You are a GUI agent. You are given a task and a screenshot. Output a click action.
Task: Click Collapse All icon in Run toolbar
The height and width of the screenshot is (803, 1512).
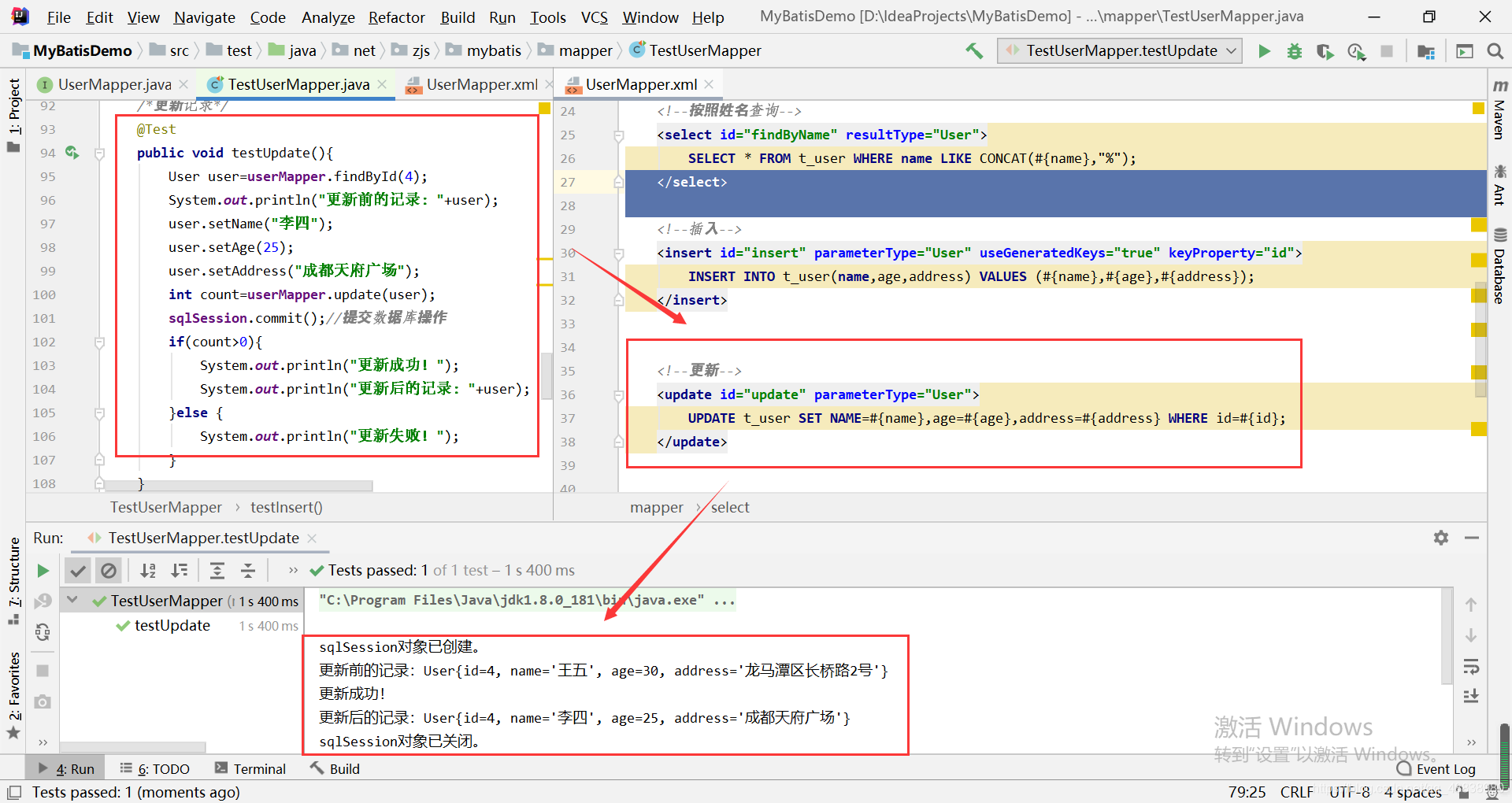click(248, 571)
